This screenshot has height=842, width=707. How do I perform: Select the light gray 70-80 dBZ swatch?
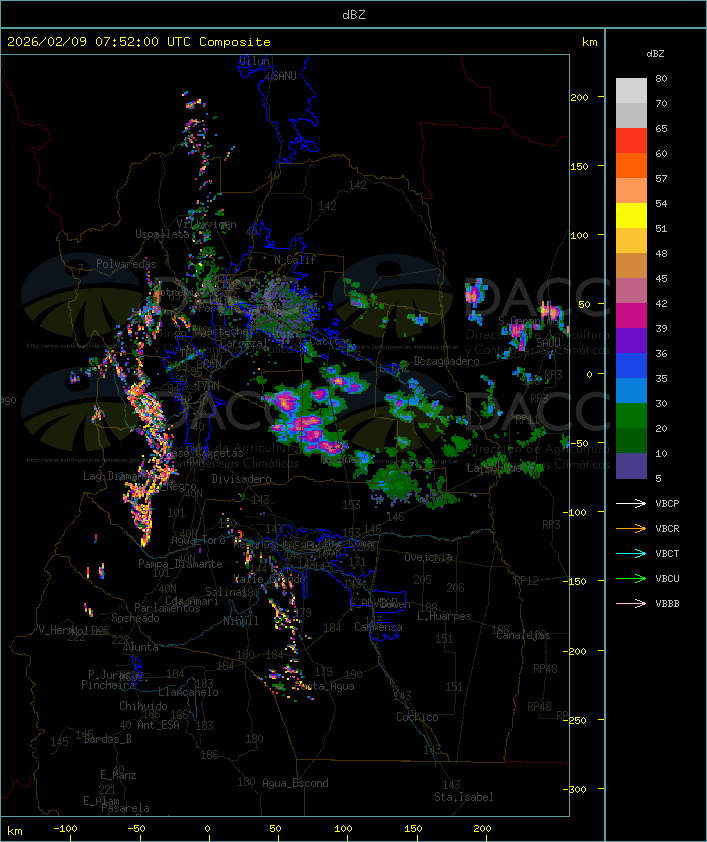tap(631, 91)
